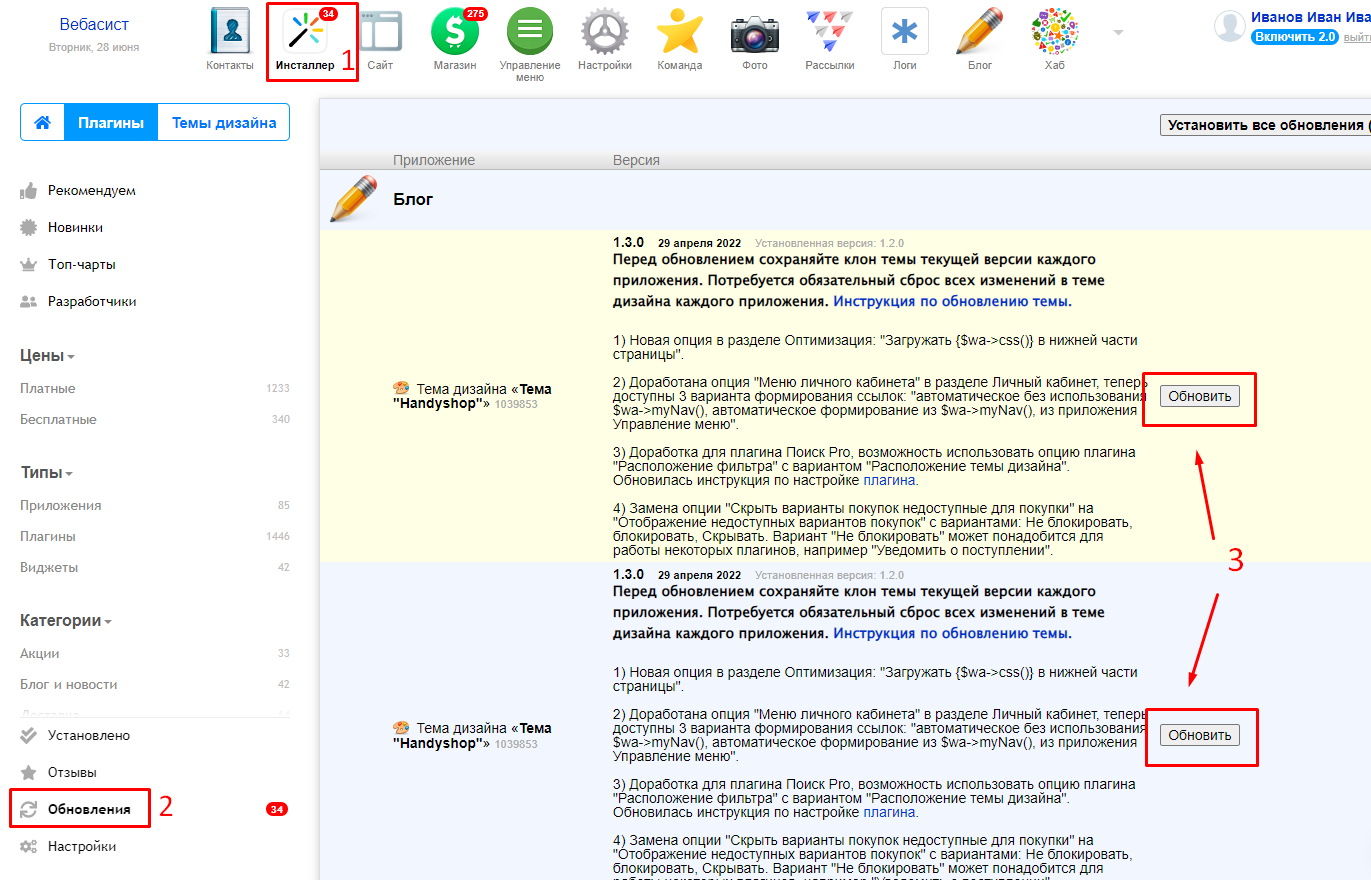This screenshot has width=1371, height=880.
Task: Collapse the Типы section header
Action: tap(47, 472)
